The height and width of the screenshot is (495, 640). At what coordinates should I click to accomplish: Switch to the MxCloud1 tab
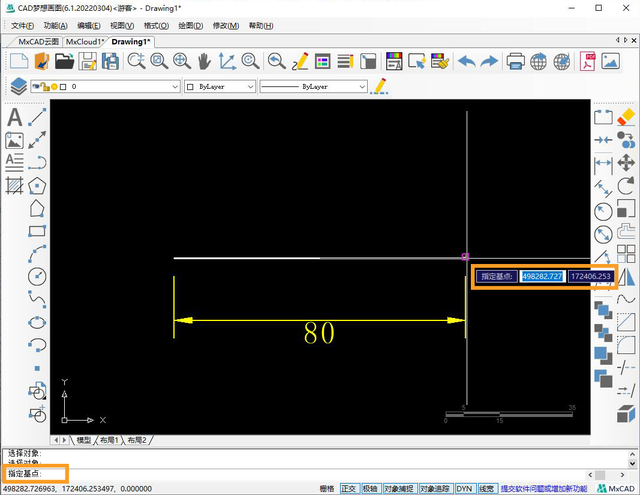84,42
